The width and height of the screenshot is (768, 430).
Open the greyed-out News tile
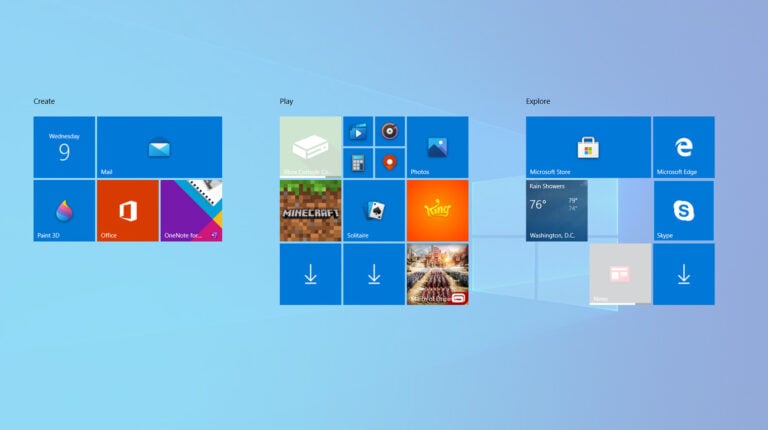(621, 274)
